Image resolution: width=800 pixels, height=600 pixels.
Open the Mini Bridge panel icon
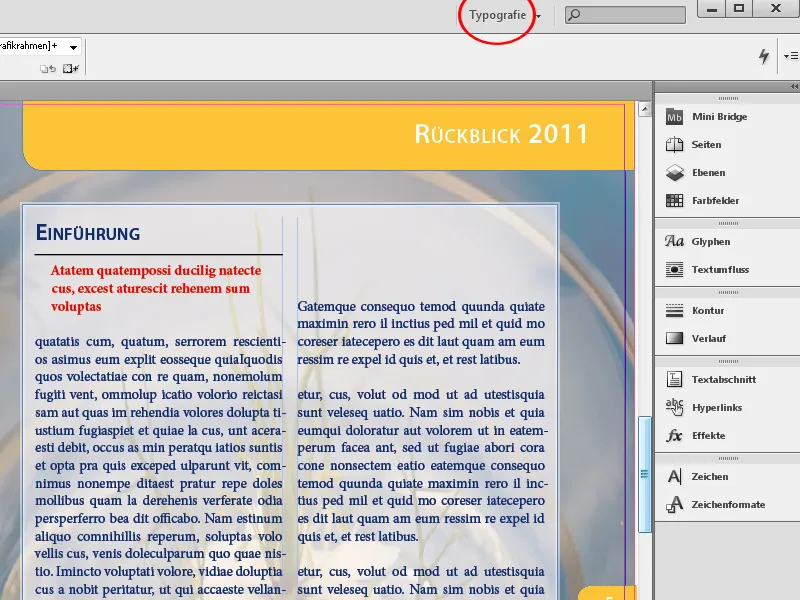pos(674,117)
